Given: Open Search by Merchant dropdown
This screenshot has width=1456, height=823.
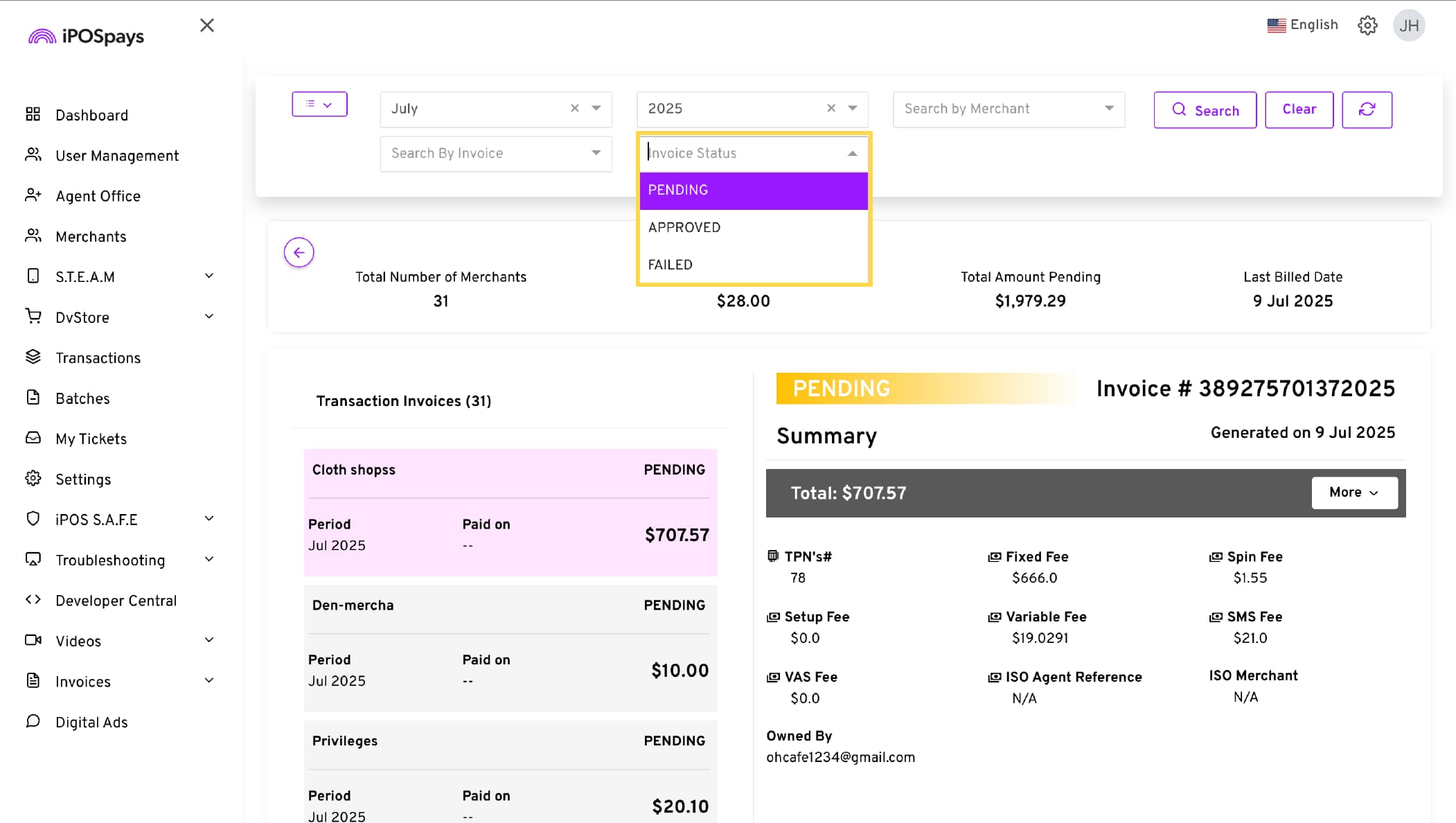Looking at the screenshot, I should [x=1008, y=109].
